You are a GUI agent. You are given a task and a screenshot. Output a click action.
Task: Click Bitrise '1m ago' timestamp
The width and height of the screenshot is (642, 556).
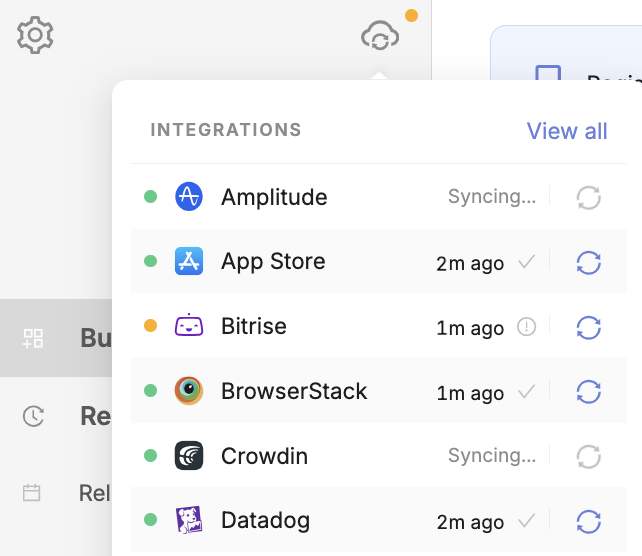(x=470, y=328)
